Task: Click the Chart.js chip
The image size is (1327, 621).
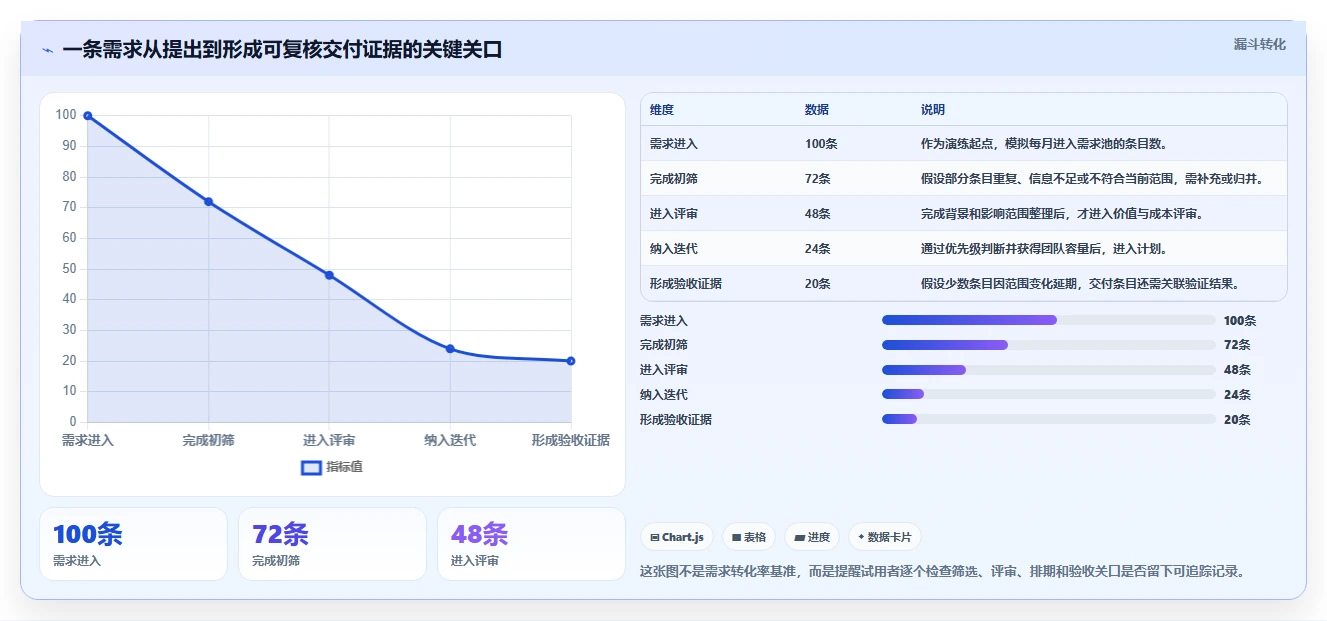Action: (677, 537)
